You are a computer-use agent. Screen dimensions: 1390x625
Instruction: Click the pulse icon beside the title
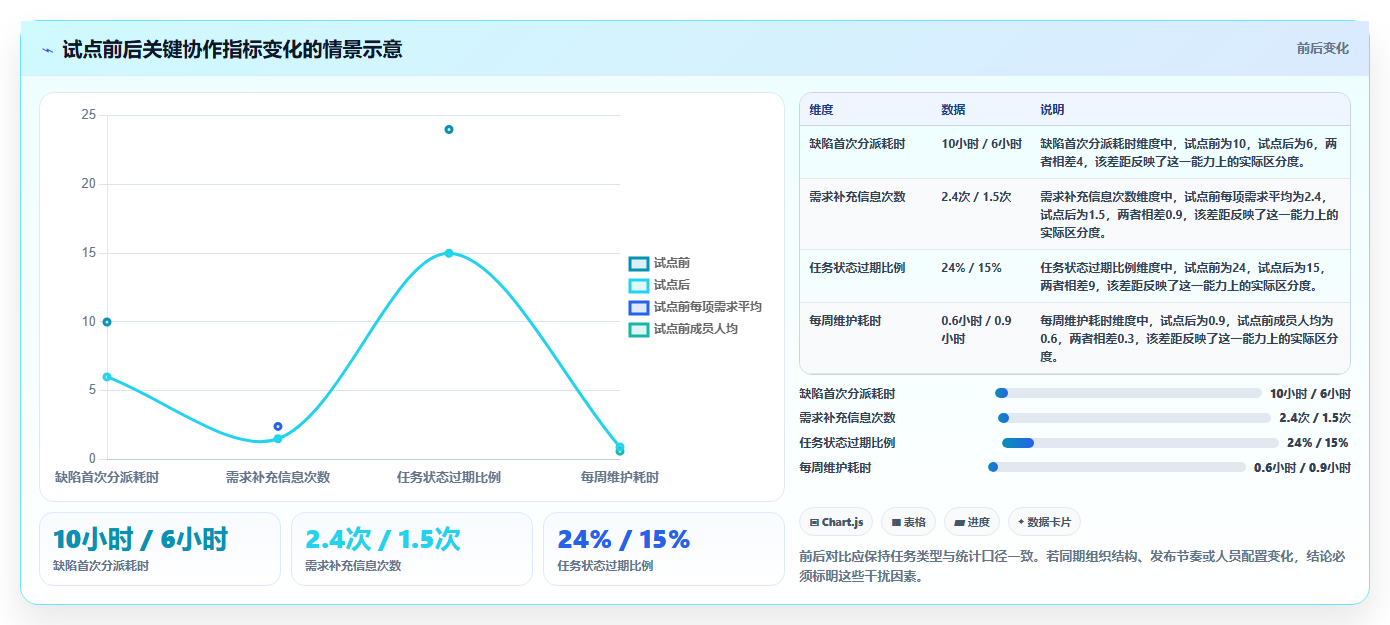coord(47,49)
